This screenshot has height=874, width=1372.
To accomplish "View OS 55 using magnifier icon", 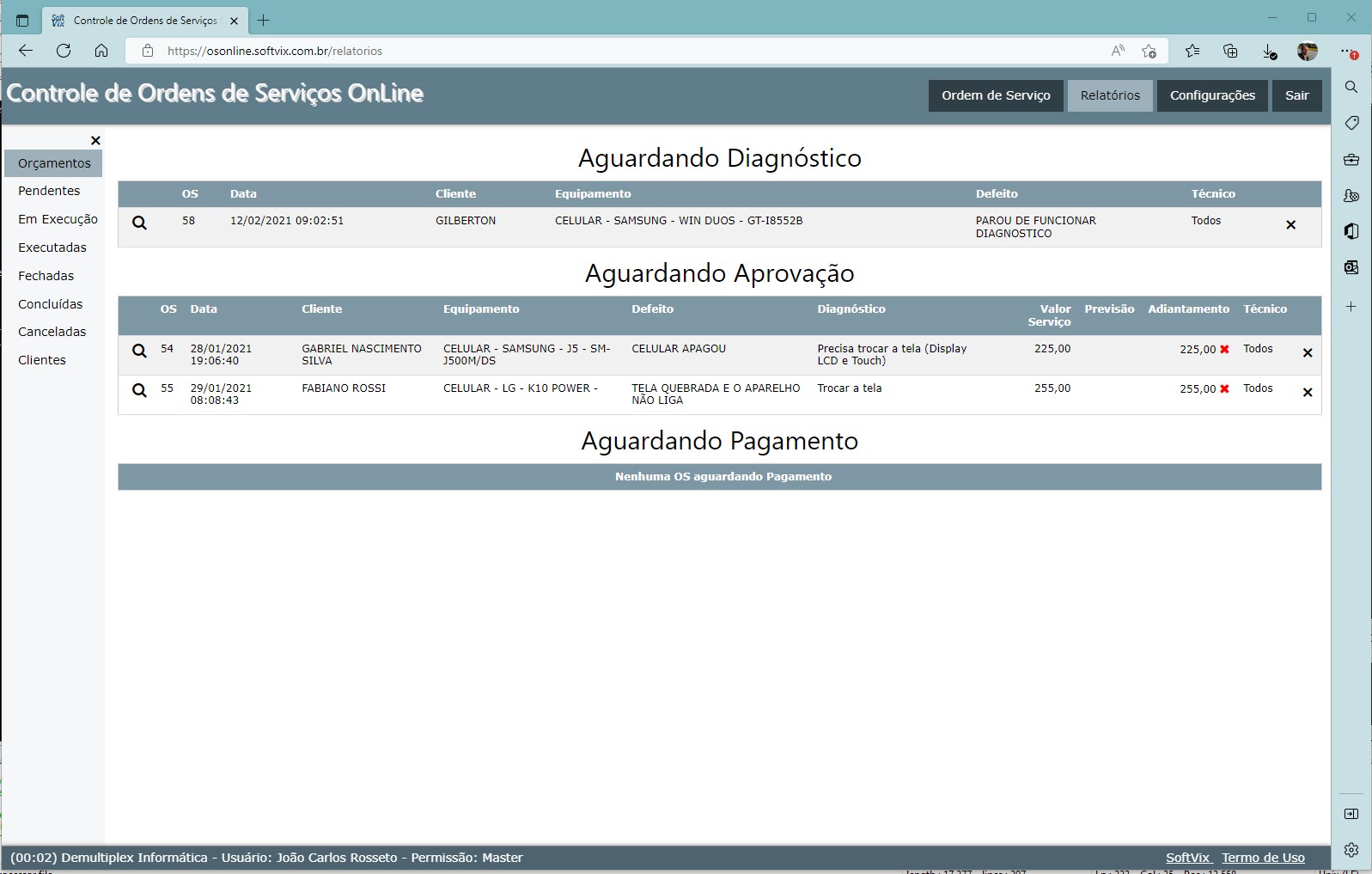I will point(139,390).
